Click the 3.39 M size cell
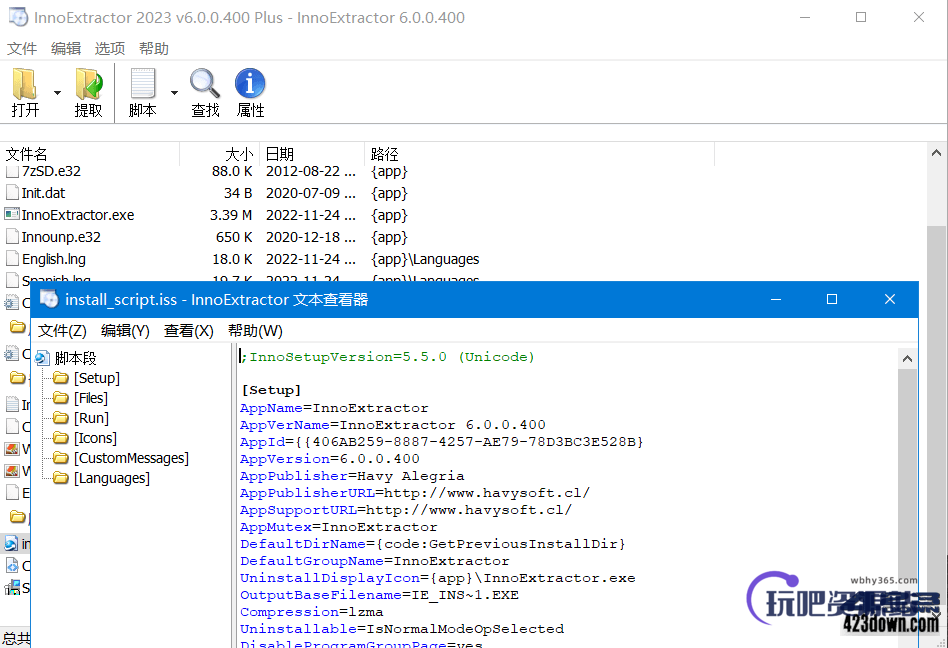This screenshot has width=948, height=648. pyautogui.click(x=231, y=215)
